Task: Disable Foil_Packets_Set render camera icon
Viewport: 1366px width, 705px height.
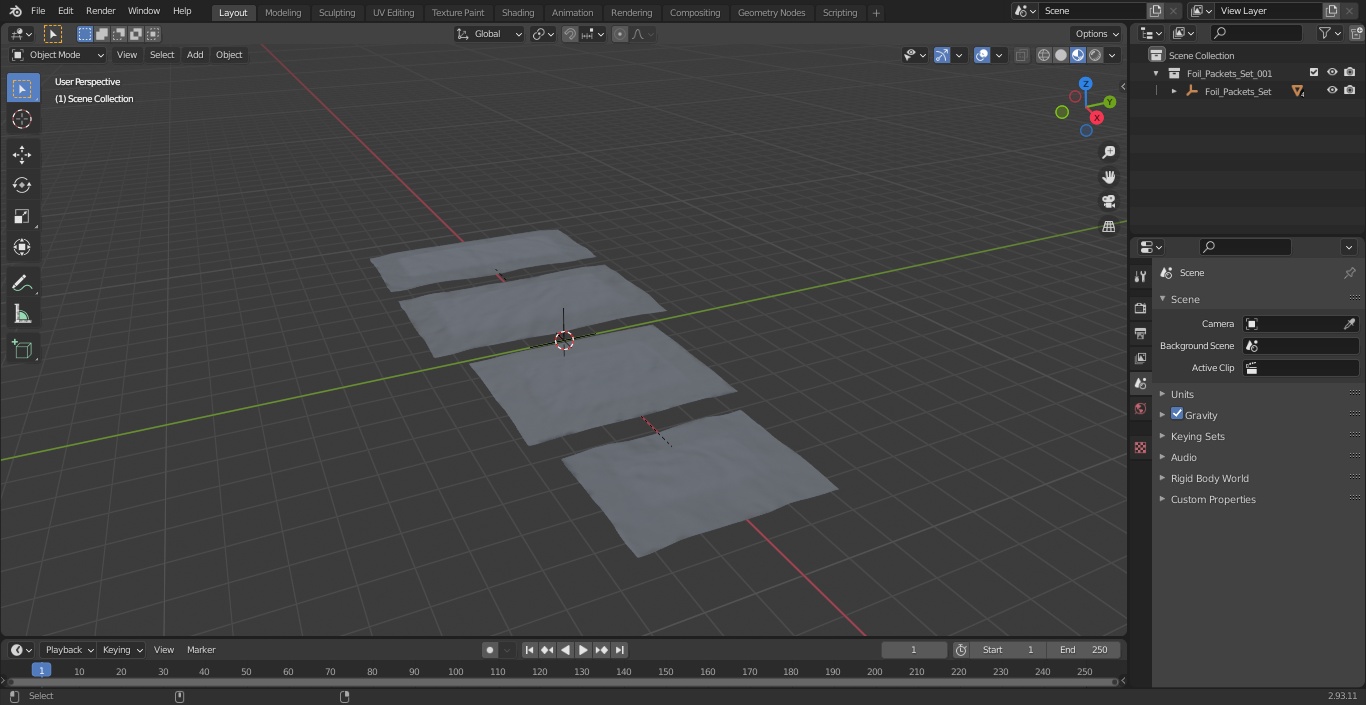Action: (x=1350, y=91)
